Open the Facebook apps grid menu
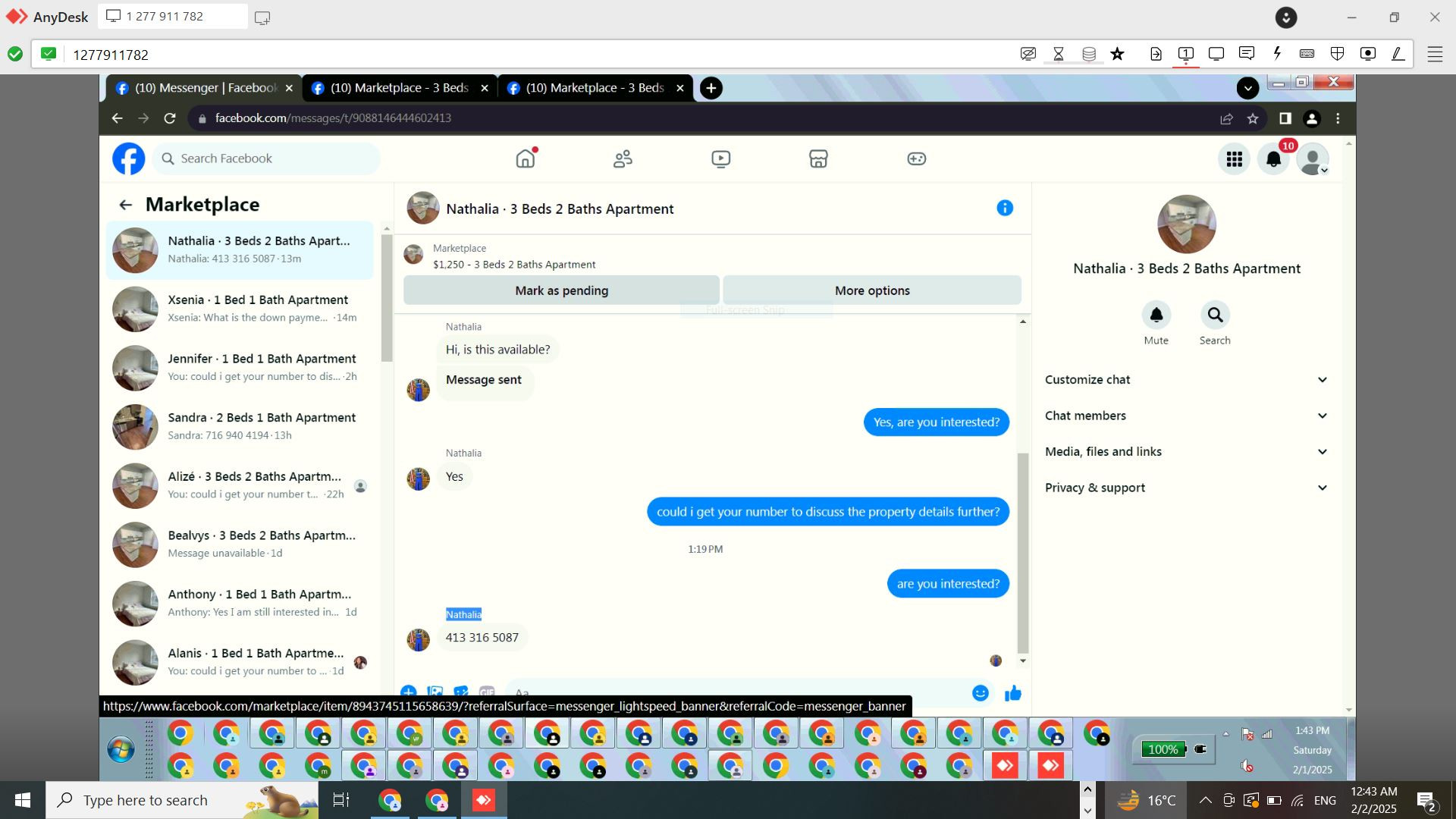This screenshot has height=819, width=1456. tap(1234, 159)
